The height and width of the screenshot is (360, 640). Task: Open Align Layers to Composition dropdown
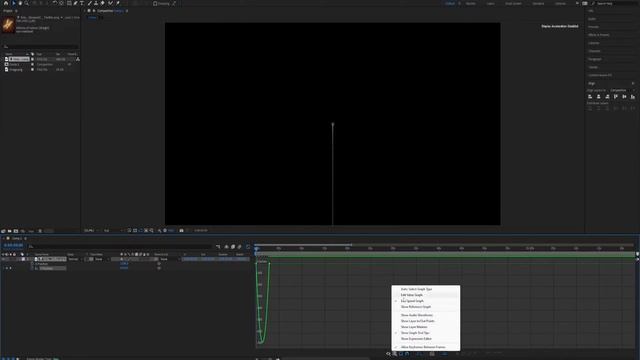click(622, 90)
